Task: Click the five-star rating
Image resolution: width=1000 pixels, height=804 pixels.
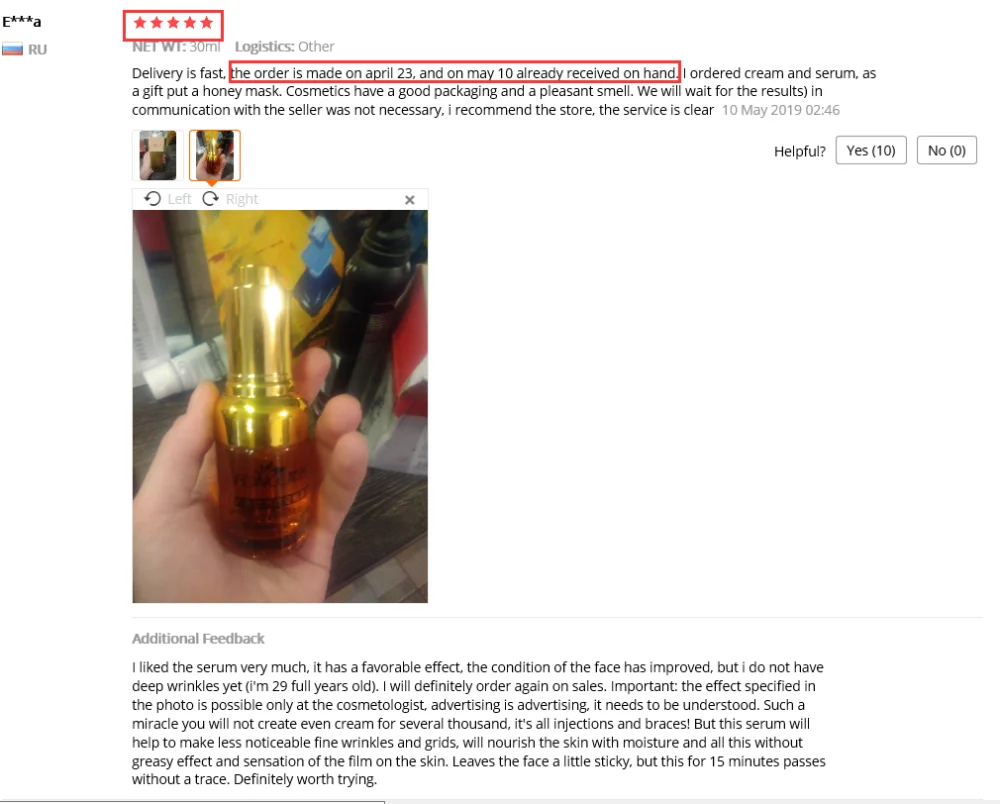Action: coord(173,24)
